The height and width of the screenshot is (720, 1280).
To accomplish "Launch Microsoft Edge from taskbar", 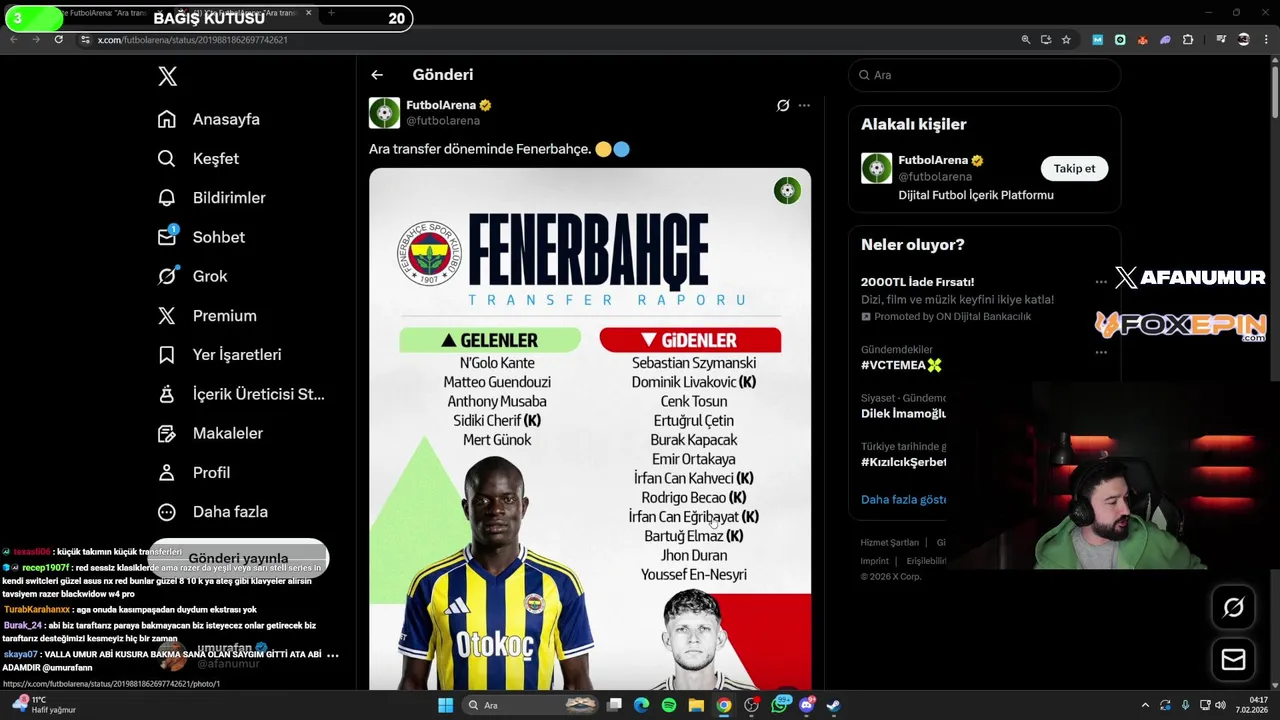I will 642,705.
